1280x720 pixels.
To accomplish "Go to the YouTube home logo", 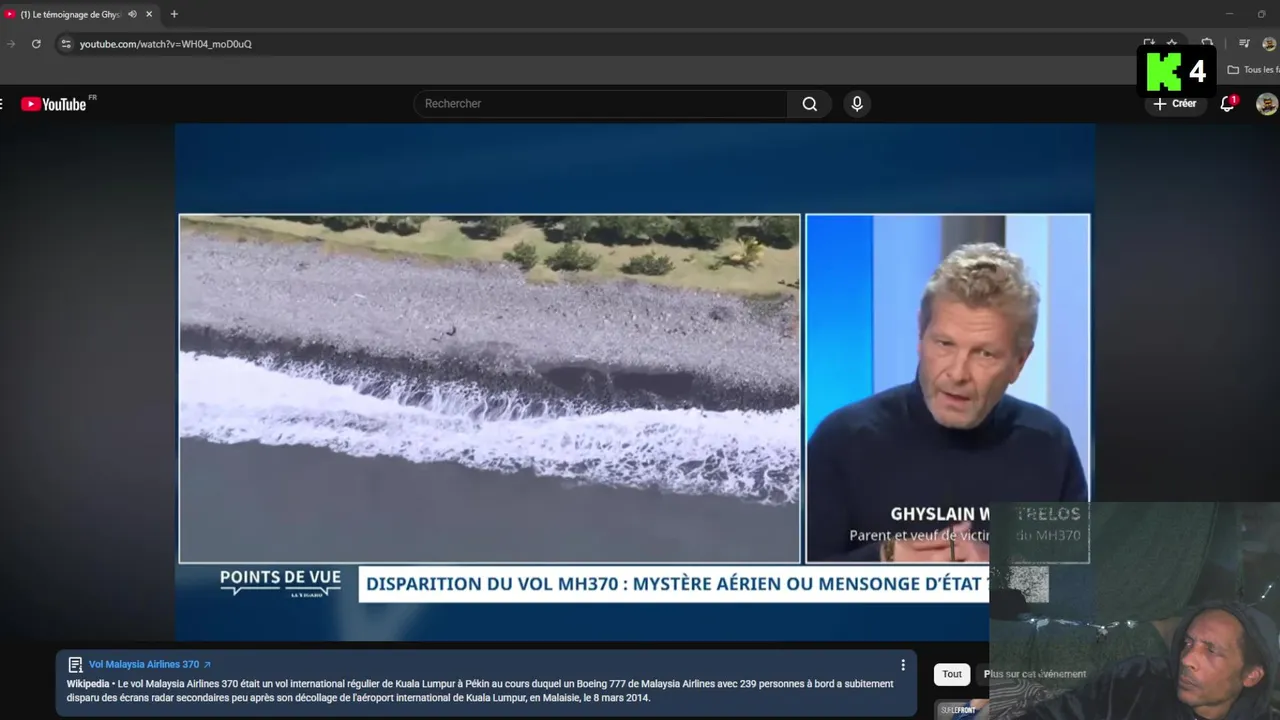I will [x=55, y=104].
